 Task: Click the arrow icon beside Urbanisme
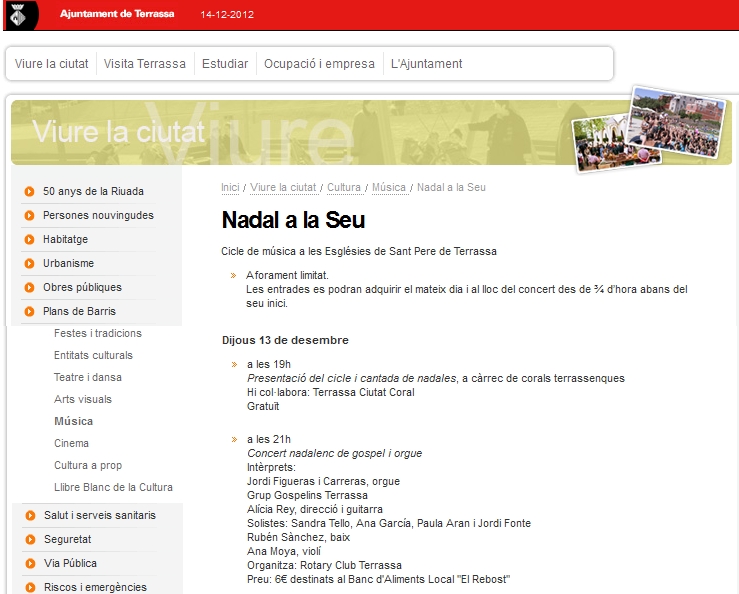coord(30,264)
